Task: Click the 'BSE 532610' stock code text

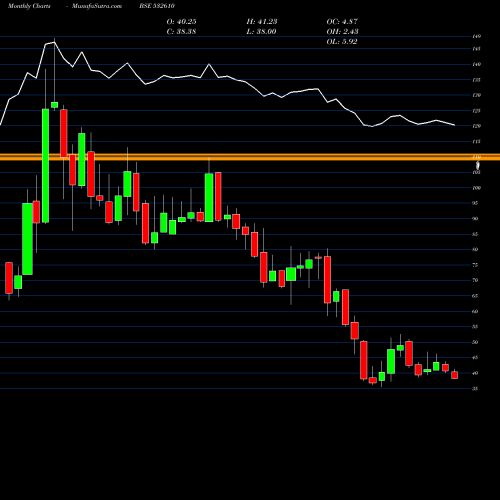Action: [157, 6]
